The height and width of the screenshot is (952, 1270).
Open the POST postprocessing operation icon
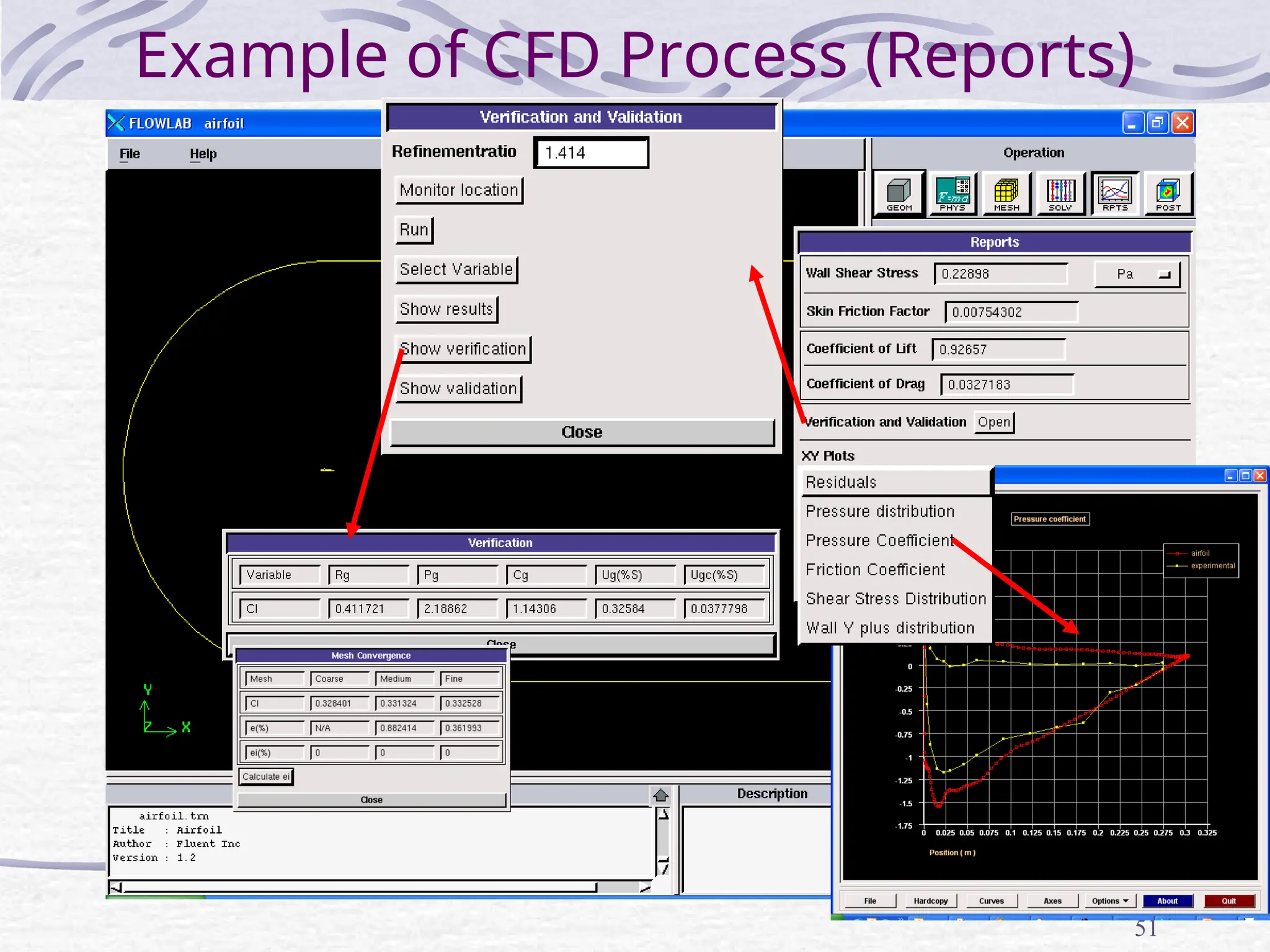[1168, 194]
